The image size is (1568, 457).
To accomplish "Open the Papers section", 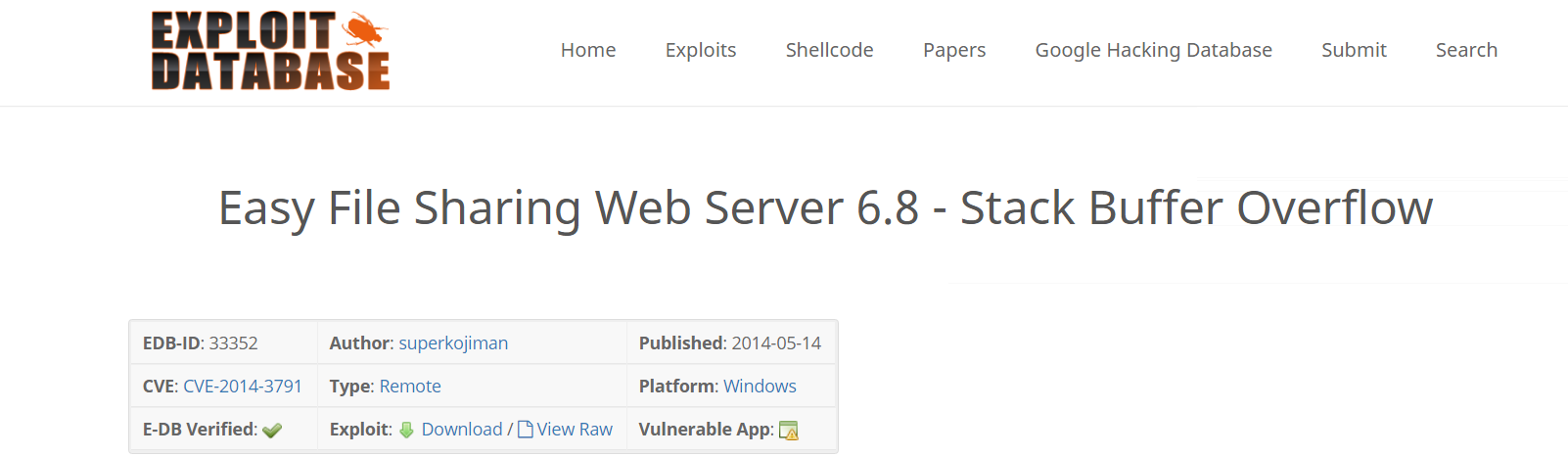I will coord(954,50).
